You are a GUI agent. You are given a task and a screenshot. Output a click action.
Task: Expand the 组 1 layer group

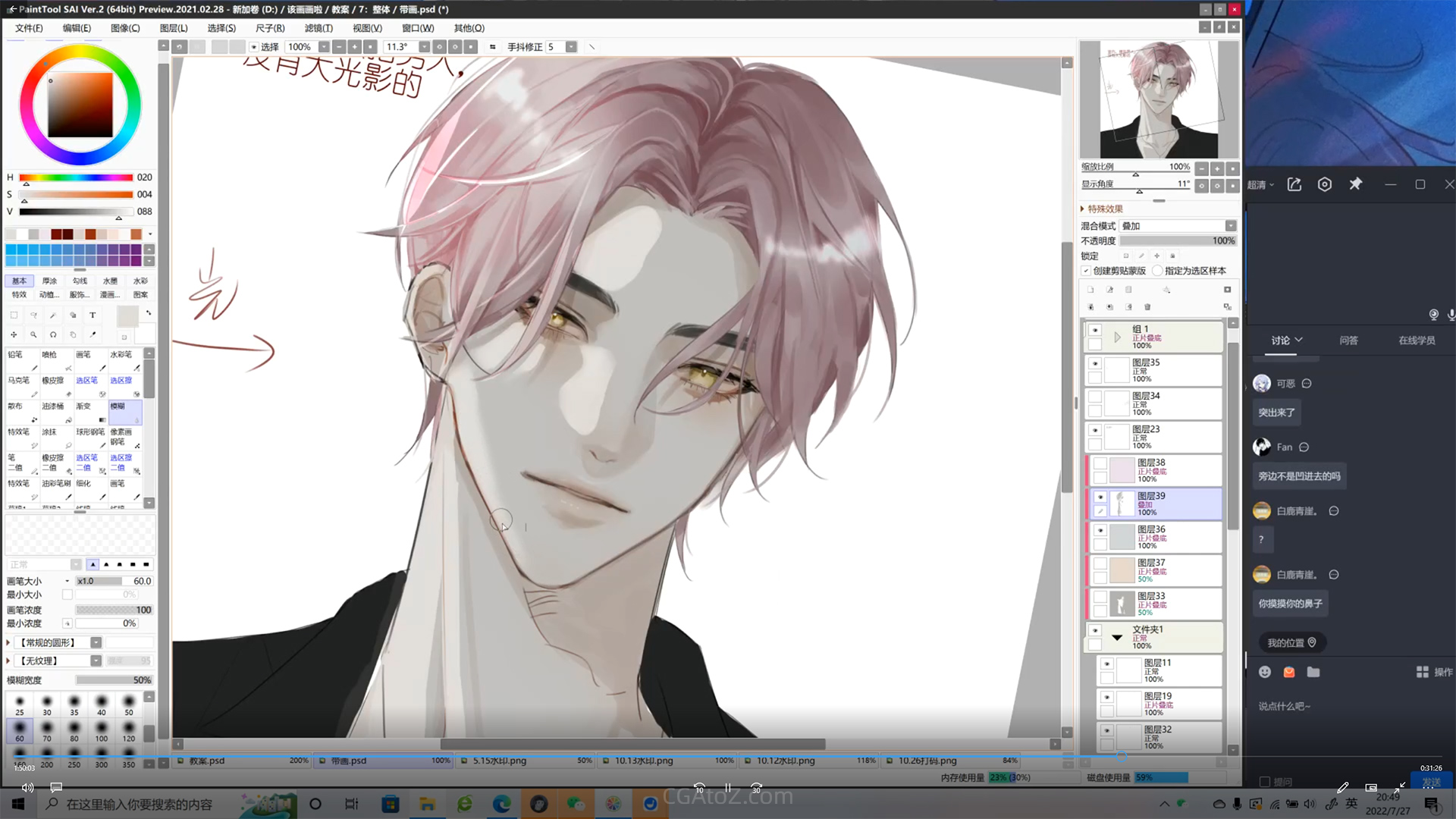pos(1117,337)
